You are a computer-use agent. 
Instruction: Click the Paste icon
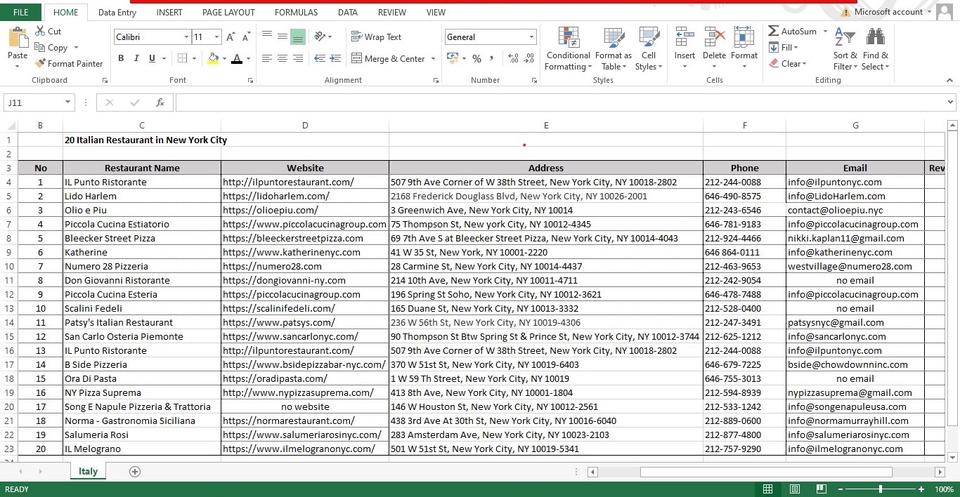pos(17,39)
